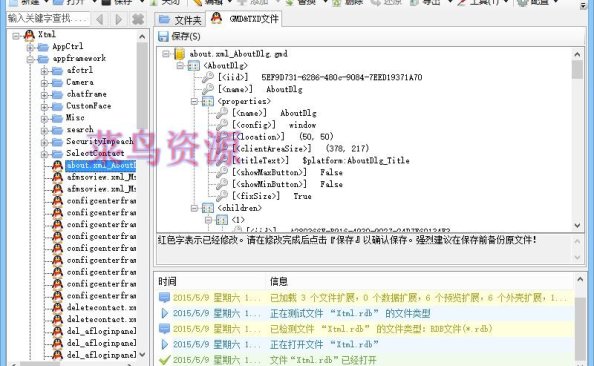
Task: Click the 保存(S) save button
Action: point(179,36)
